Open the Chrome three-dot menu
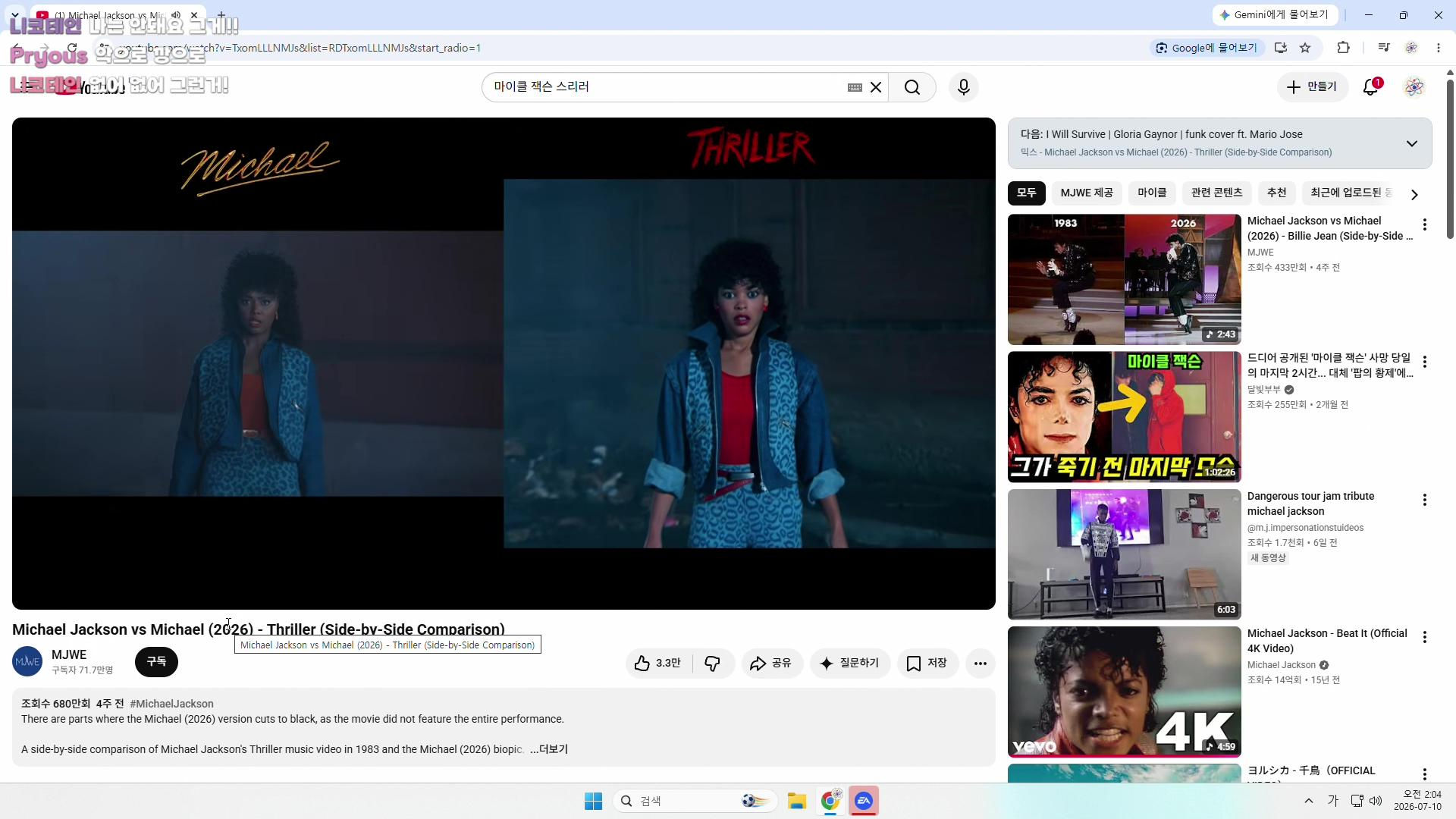The width and height of the screenshot is (1456, 819). (x=1439, y=48)
